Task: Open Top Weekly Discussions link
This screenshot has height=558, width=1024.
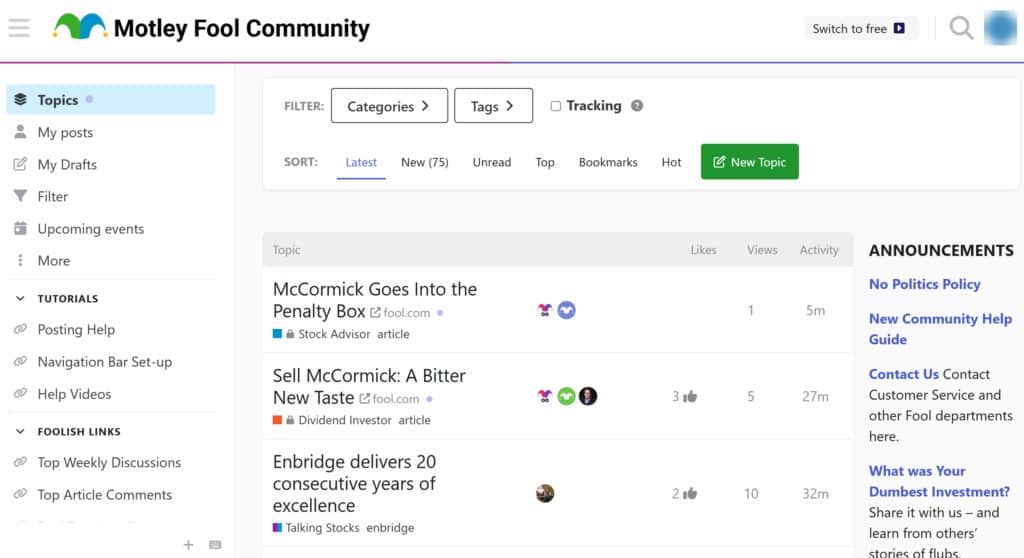Action: (109, 463)
